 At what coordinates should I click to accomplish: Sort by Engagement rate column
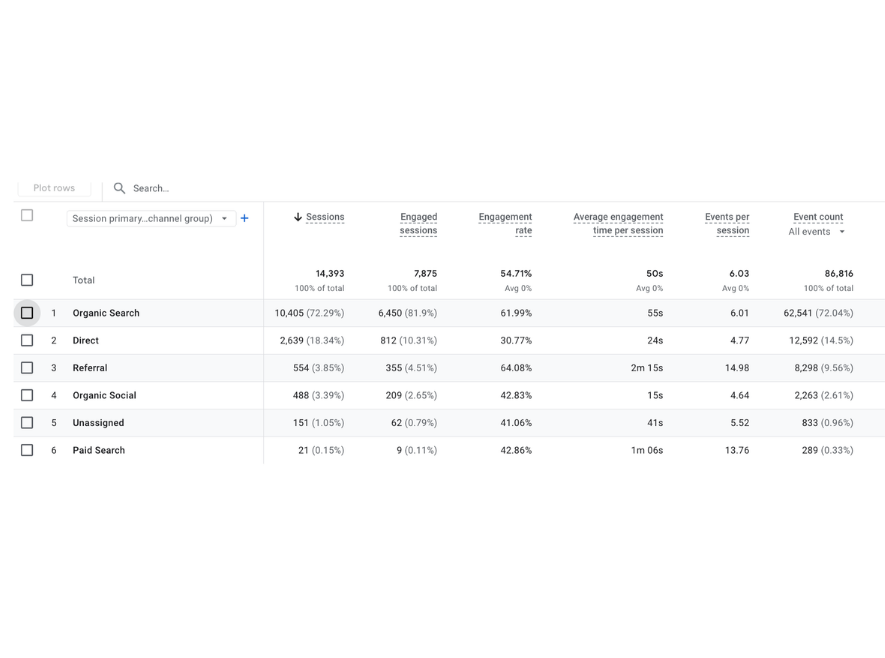505,222
